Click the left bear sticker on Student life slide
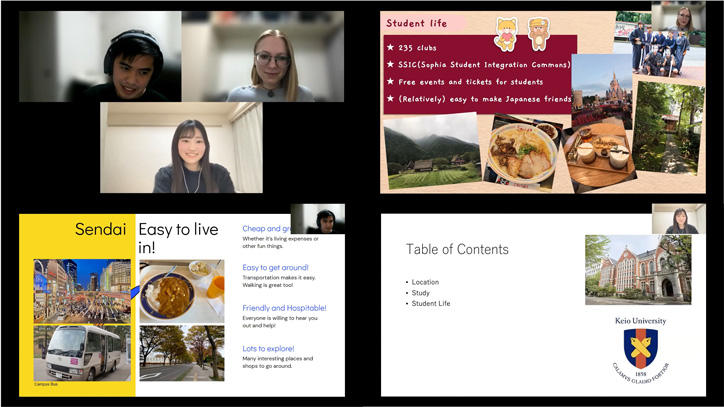This screenshot has width=724, height=407. (507, 33)
